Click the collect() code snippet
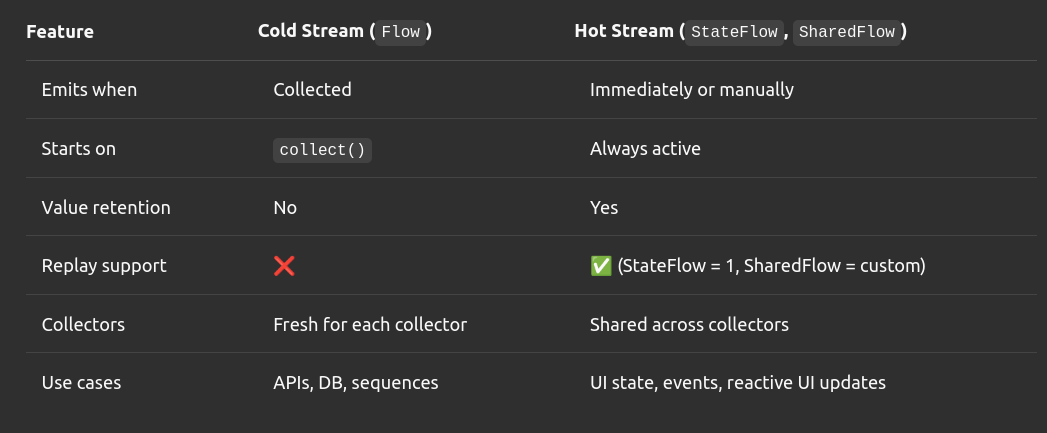 tap(323, 150)
